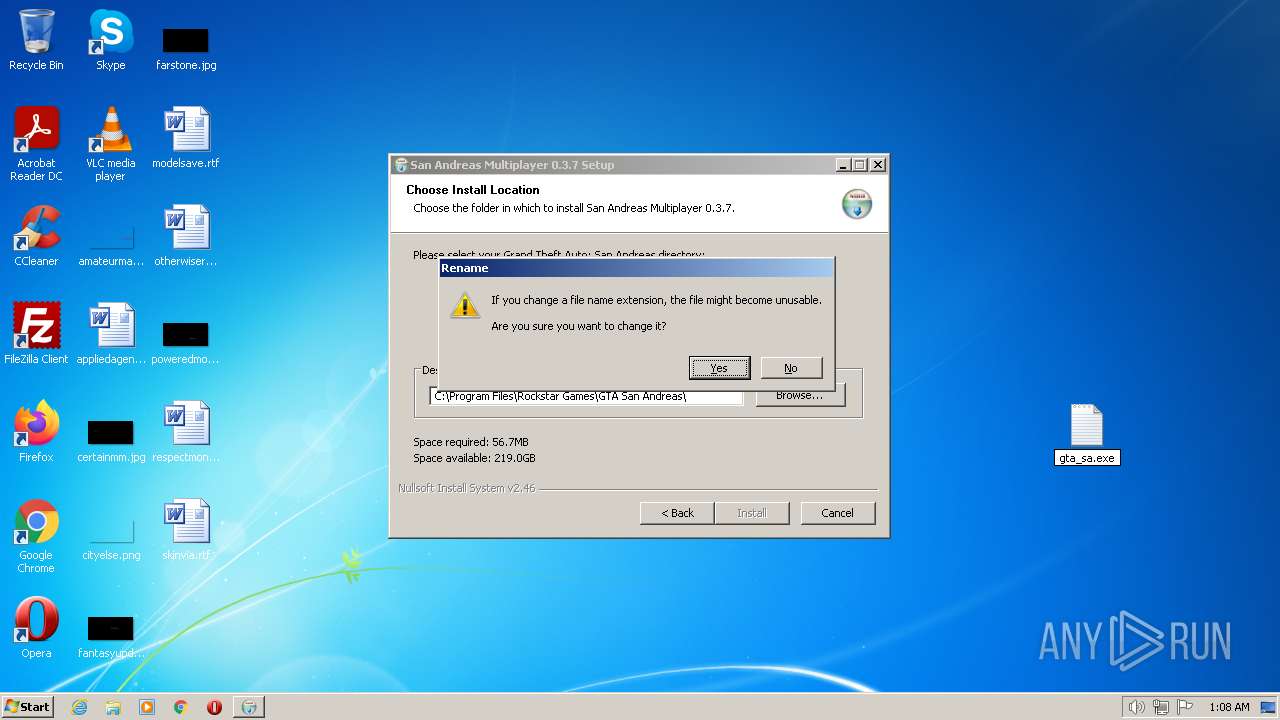The width and height of the screenshot is (1280, 720).
Task: Open the network status tray icon
Action: click(1161, 707)
